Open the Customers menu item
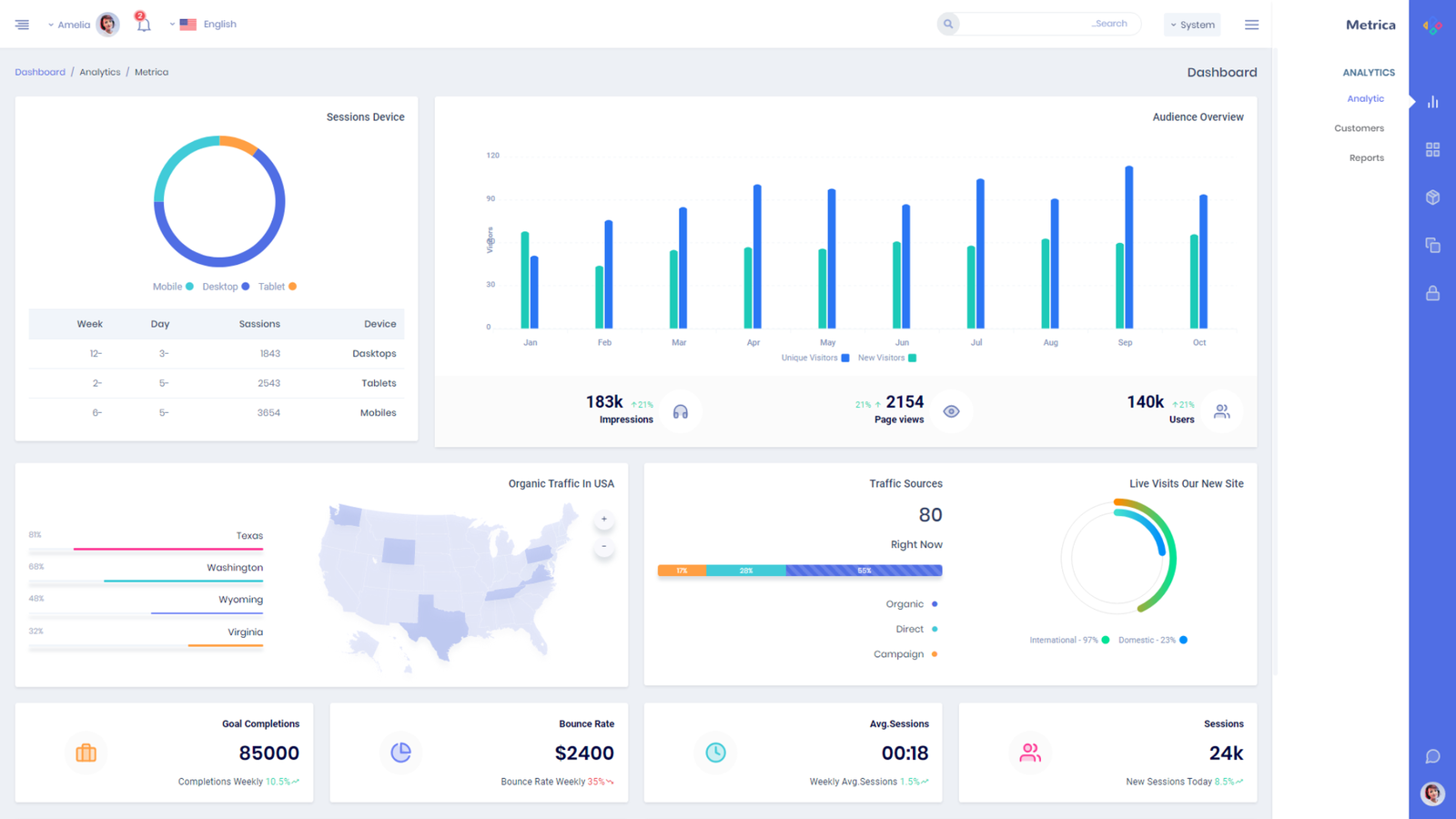The image size is (1456, 819). (x=1359, y=128)
